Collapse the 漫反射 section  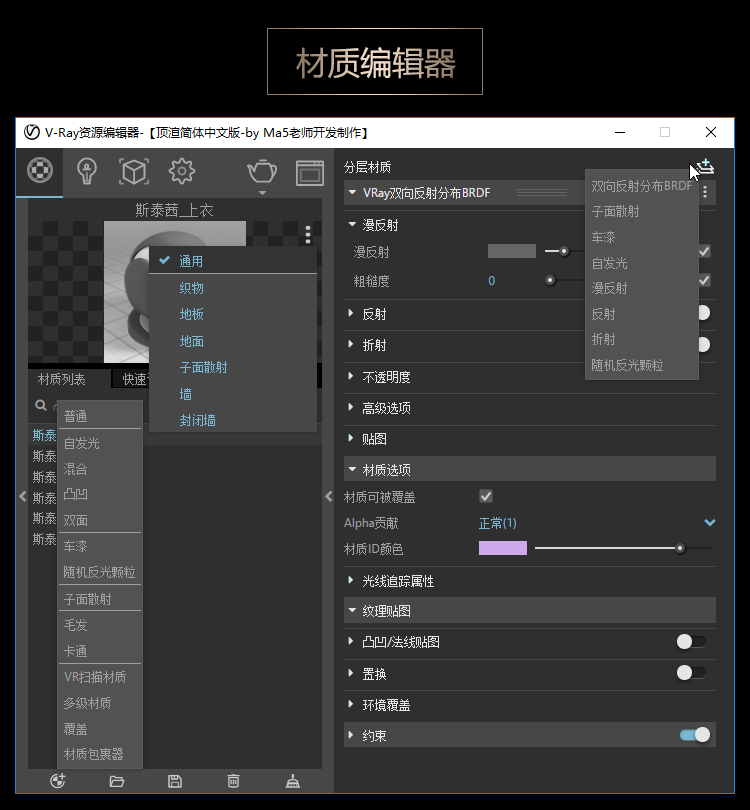(x=352, y=224)
